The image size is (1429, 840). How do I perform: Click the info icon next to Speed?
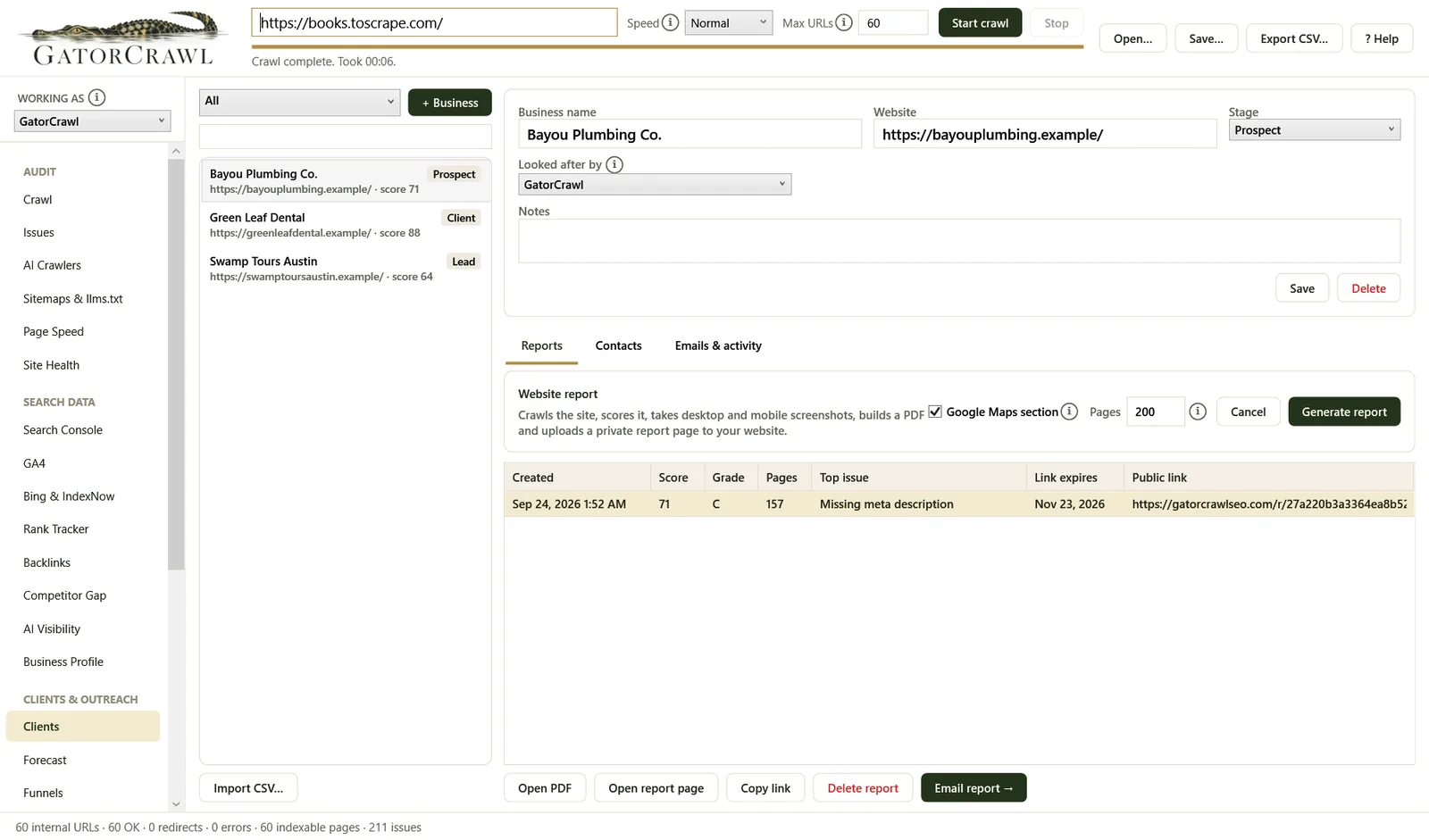pos(670,22)
